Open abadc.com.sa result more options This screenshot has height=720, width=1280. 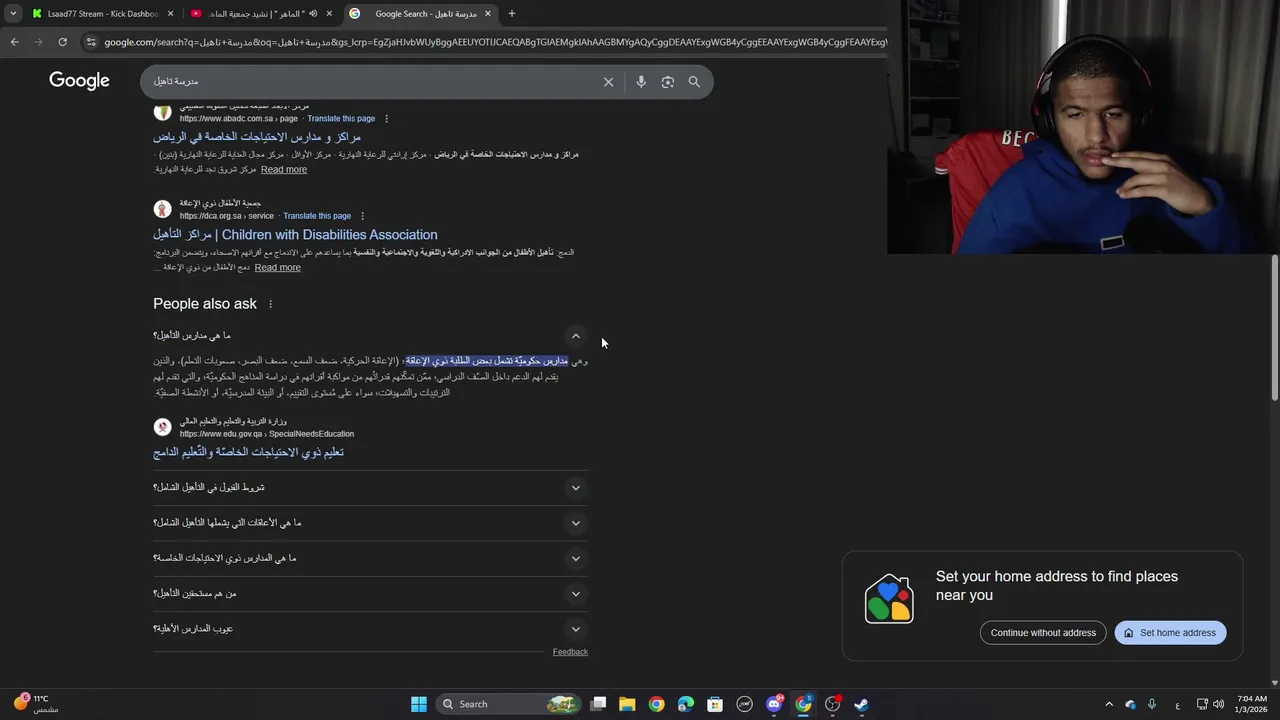[386, 119]
